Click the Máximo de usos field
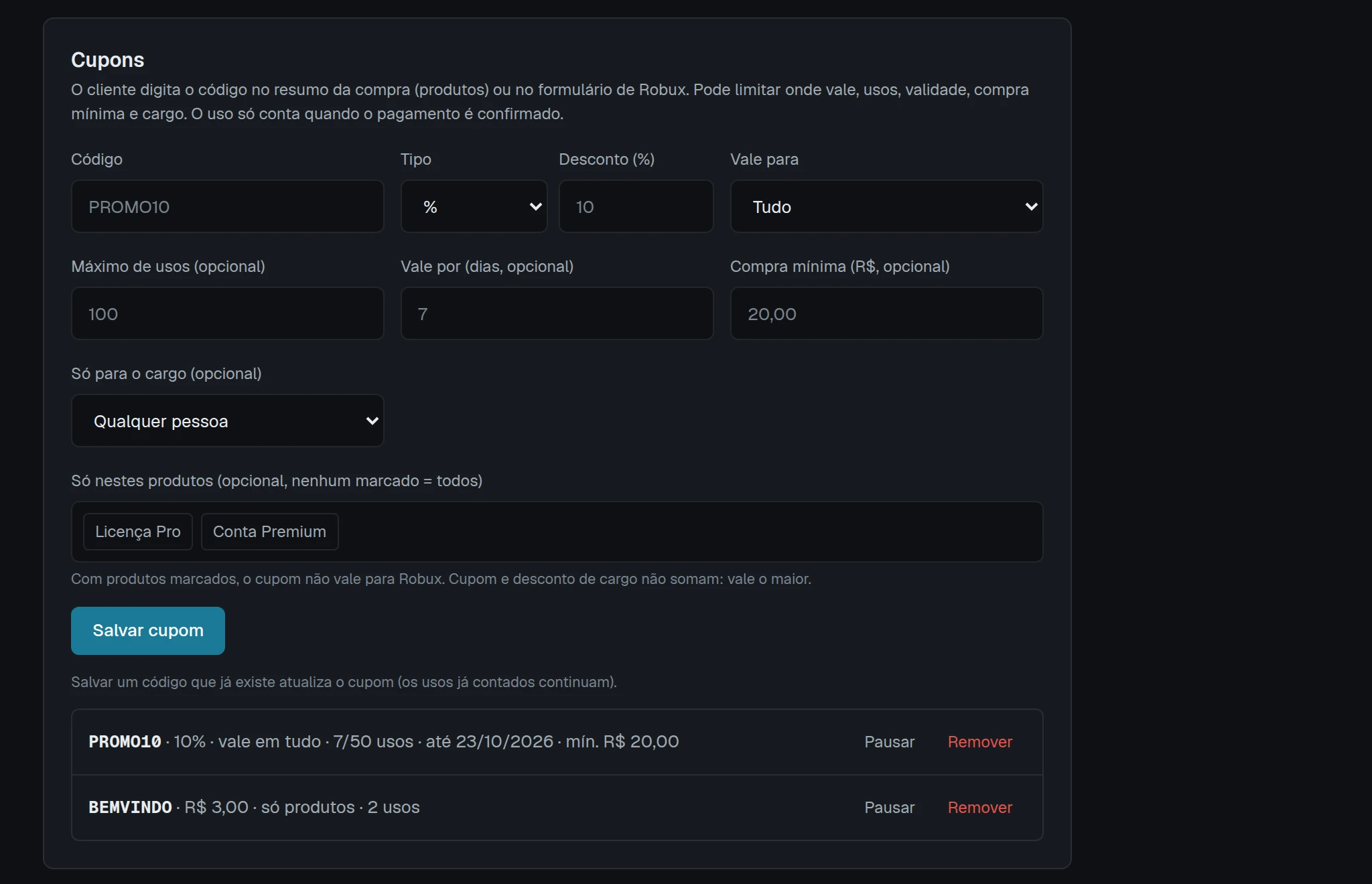This screenshot has width=1372, height=884. click(227, 313)
